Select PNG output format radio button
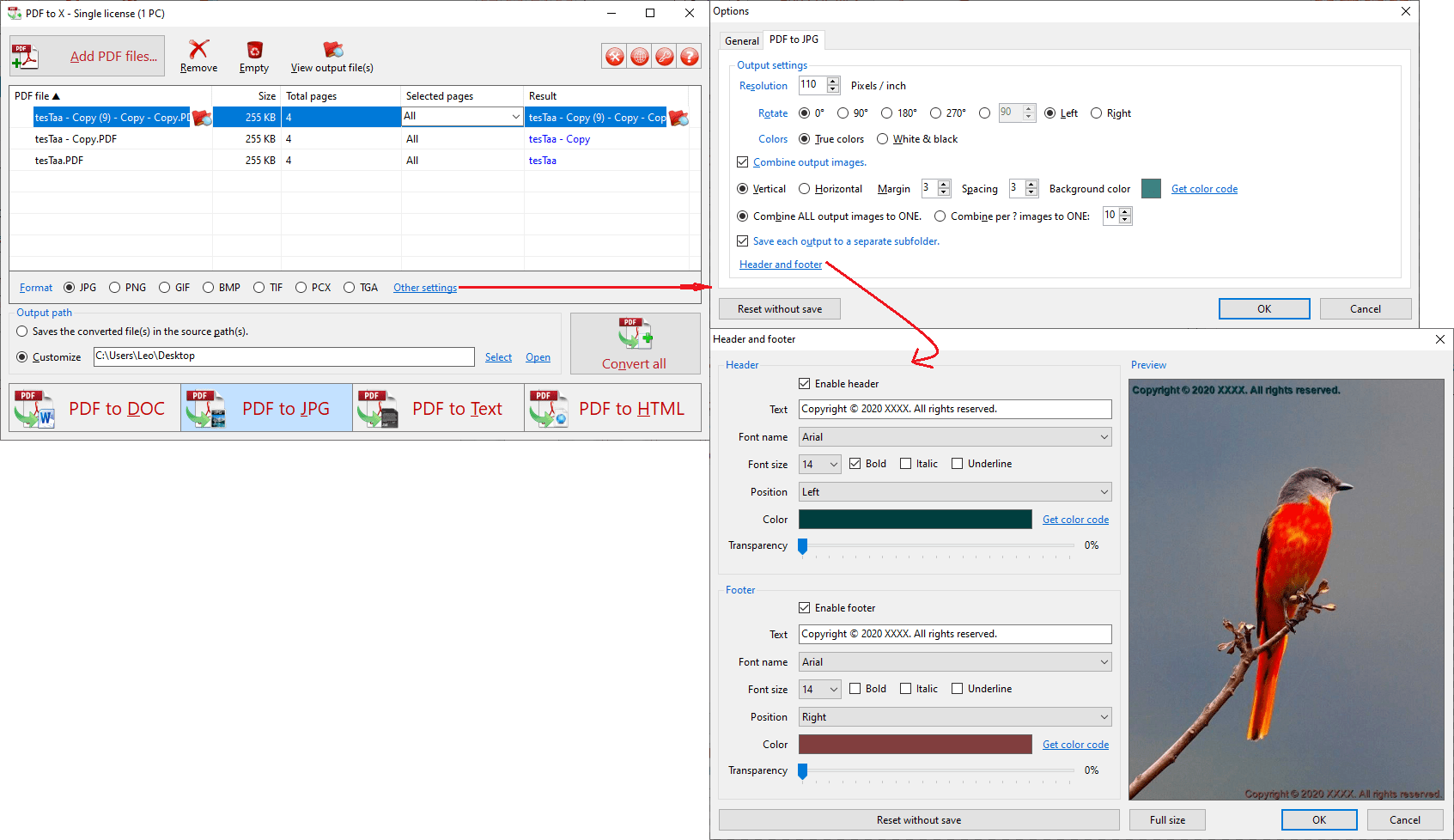Image resolution: width=1454 pixels, height=840 pixels. point(115,288)
